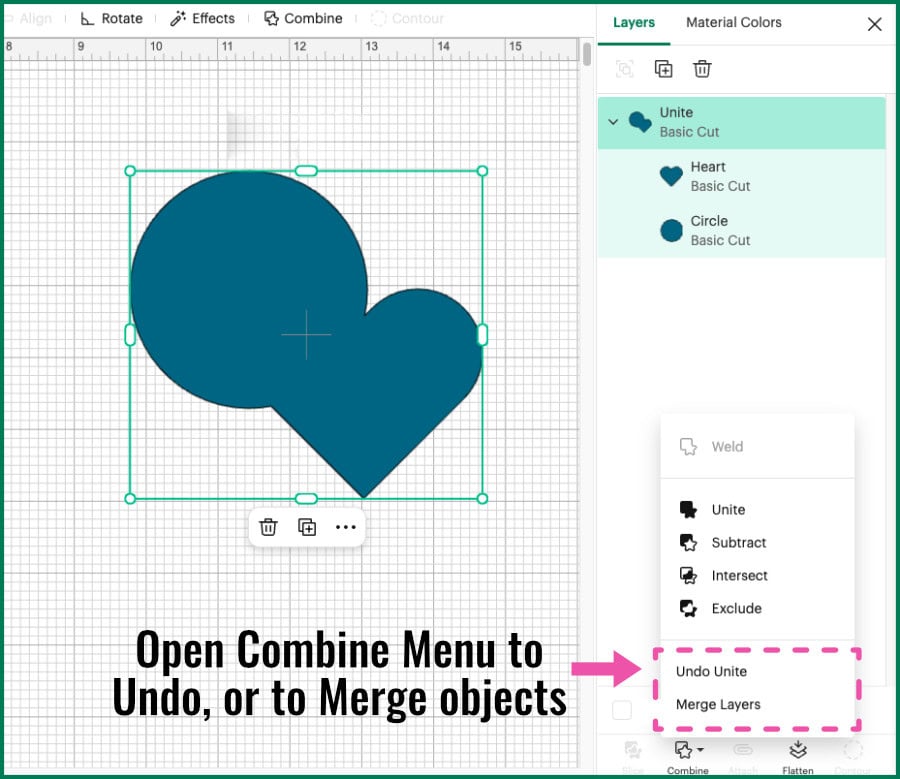The height and width of the screenshot is (779, 900).
Task: Choose Intersect in the Combine menu
Action: (x=757, y=575)
